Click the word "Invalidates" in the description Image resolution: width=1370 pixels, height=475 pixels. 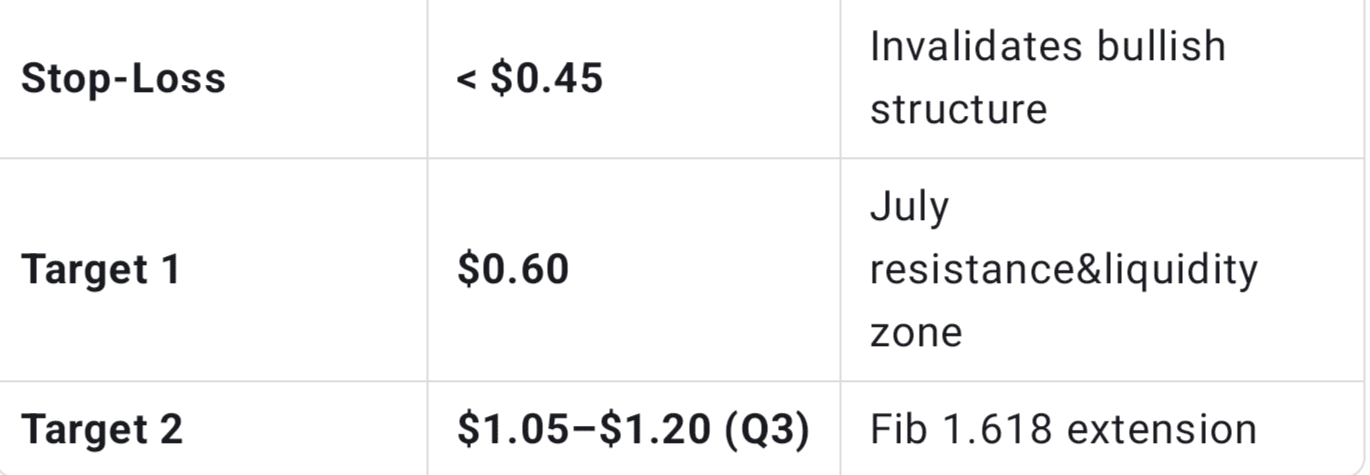974,46
